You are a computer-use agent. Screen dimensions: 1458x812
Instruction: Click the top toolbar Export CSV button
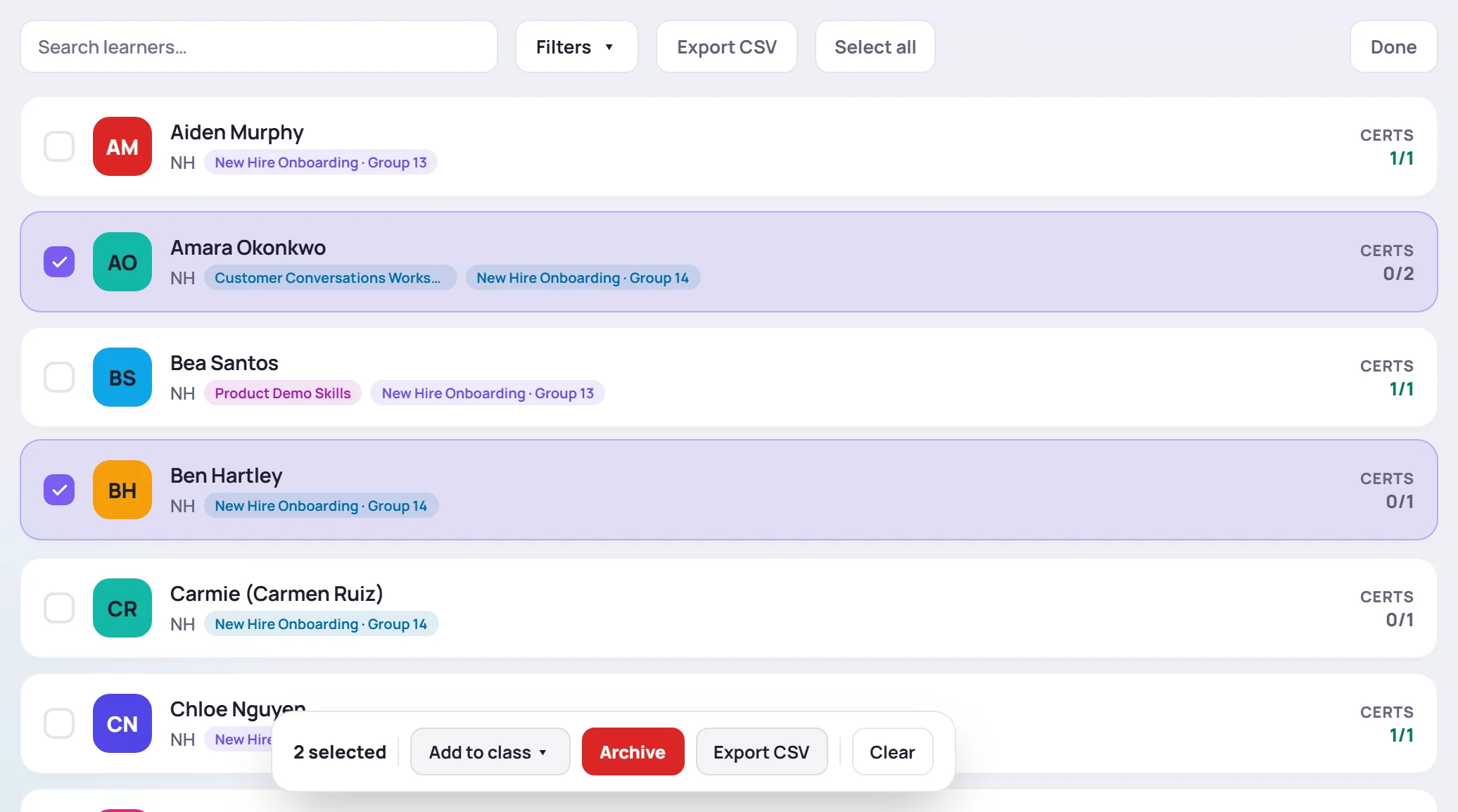pyautogui.click(x=726, y=46)
